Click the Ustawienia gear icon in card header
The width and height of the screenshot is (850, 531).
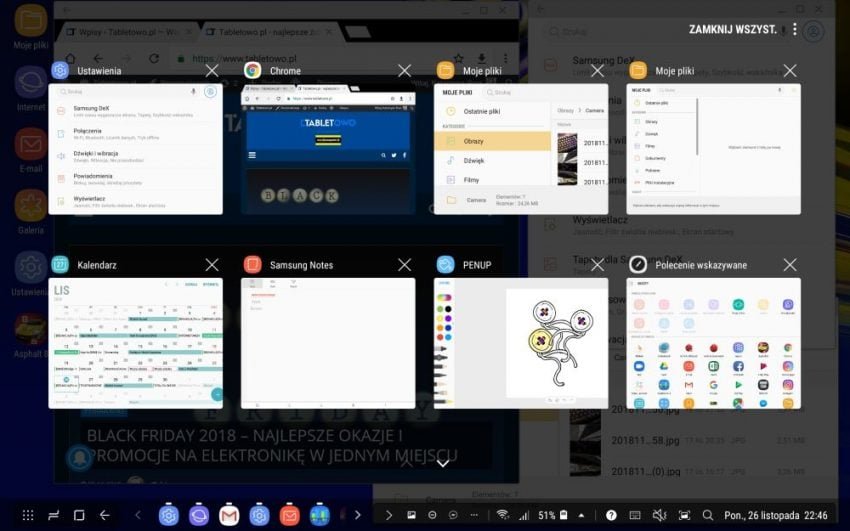[x=60, y=70]
